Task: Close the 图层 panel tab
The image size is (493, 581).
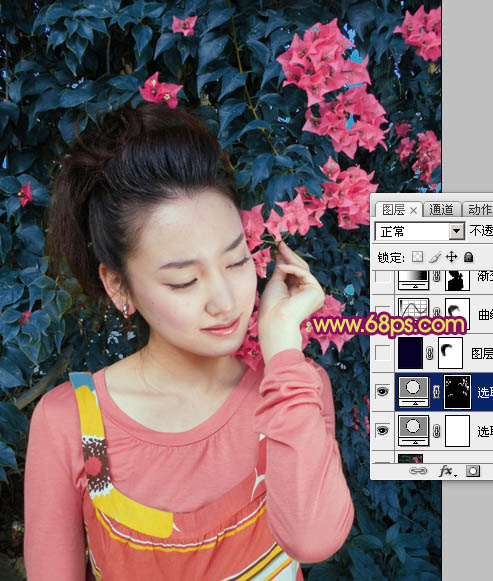Action: (413, 211)
